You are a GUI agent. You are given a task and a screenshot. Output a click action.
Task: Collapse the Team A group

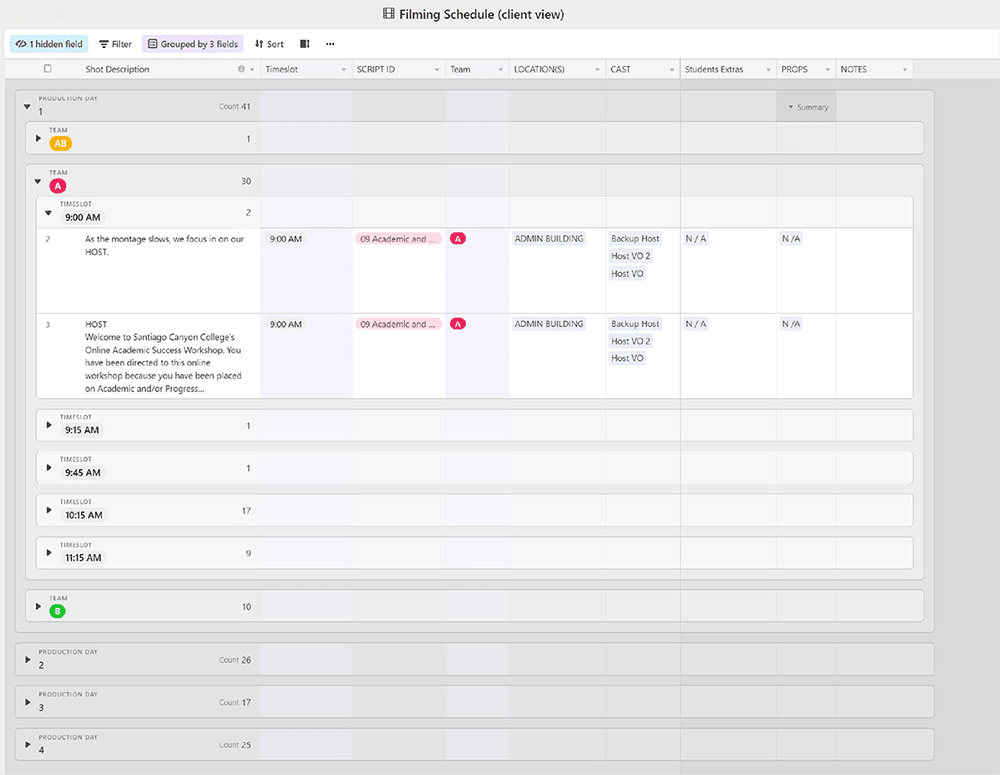pos(37,181)
